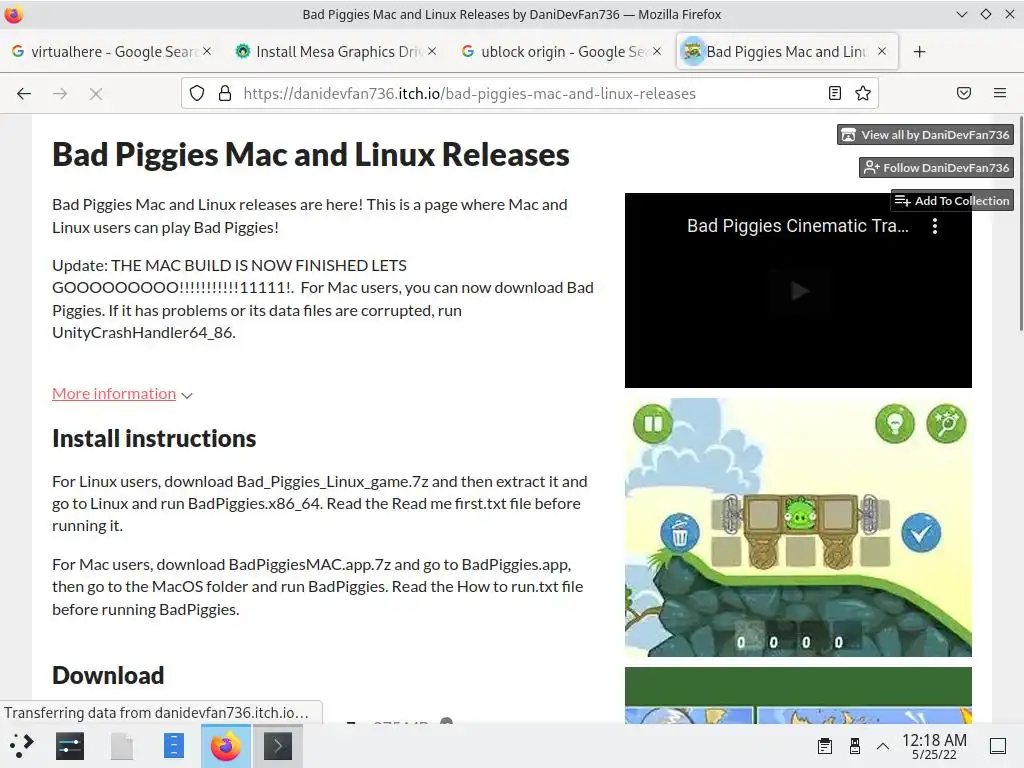Show site security padlock info
The image size is (1024, 768).
click(225, 93)
